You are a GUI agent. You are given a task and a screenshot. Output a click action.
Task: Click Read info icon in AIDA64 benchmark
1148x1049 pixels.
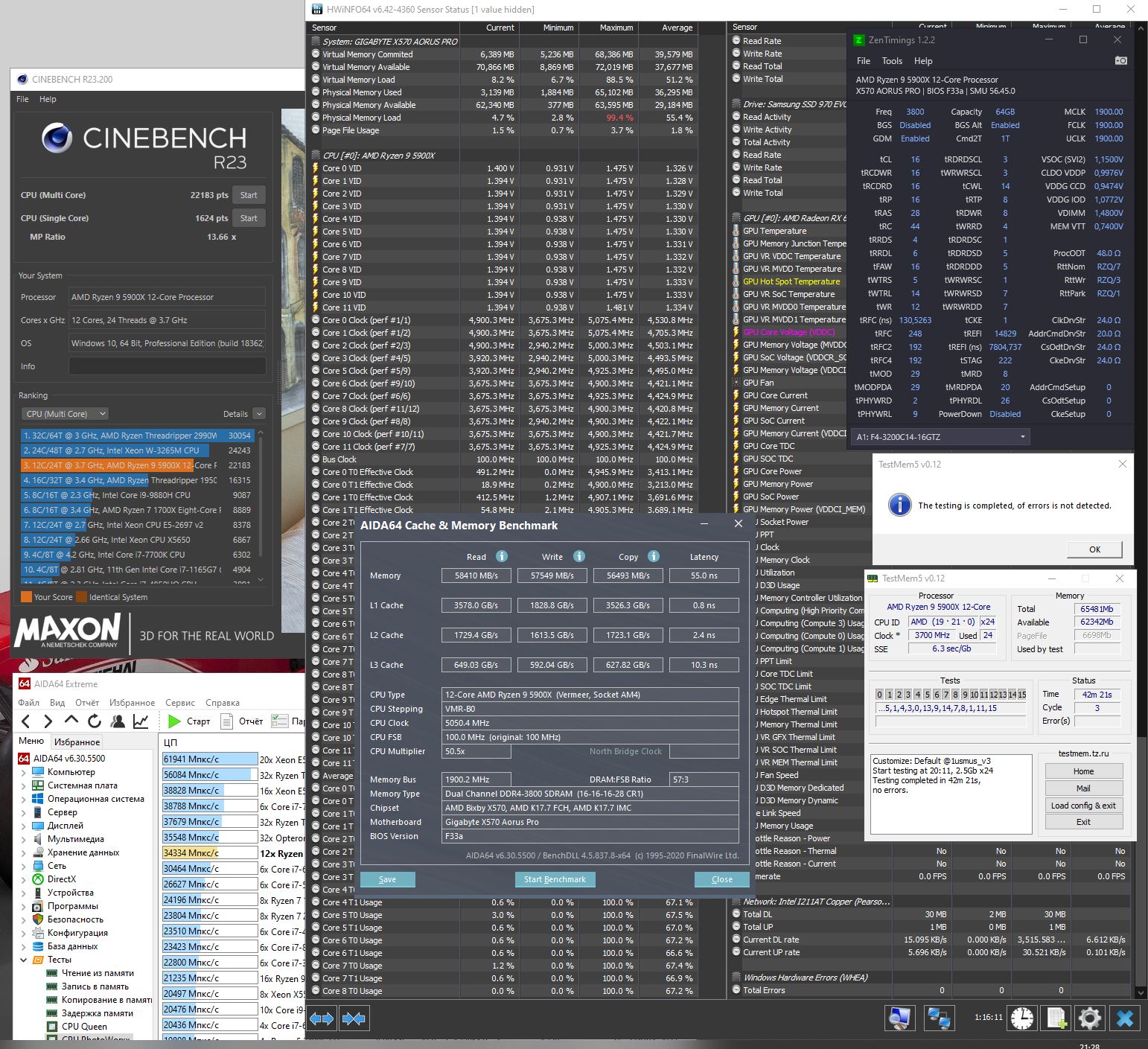click(x=502, y=556)
